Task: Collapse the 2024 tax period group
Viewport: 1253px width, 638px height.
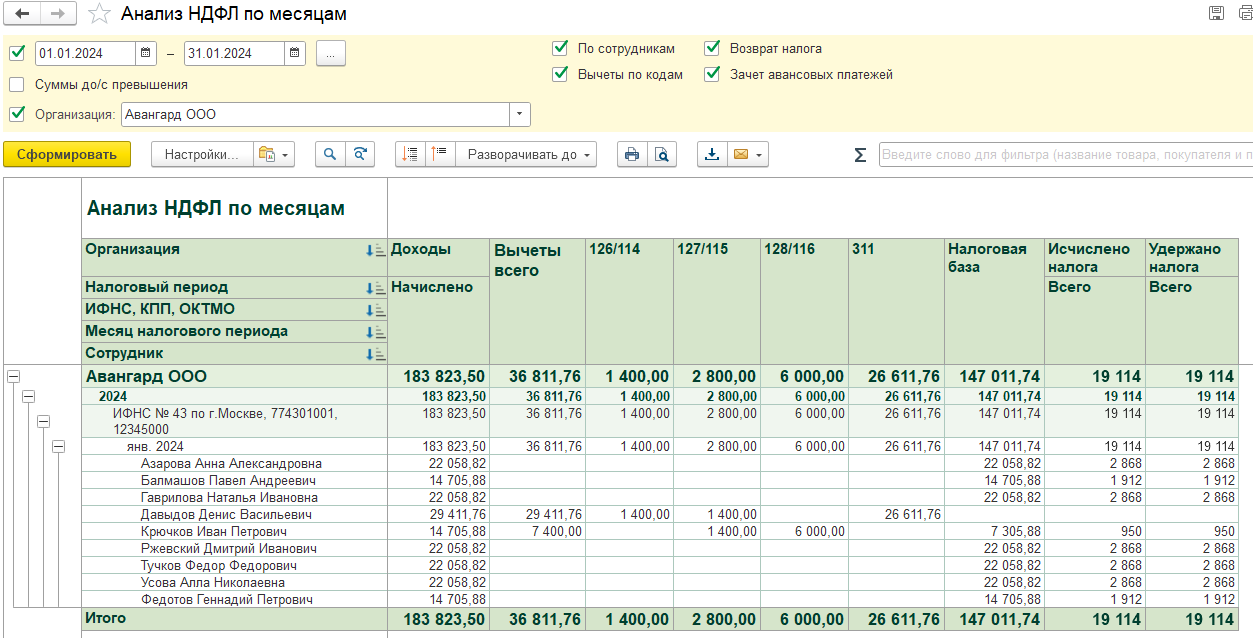Action: [28, 397]
